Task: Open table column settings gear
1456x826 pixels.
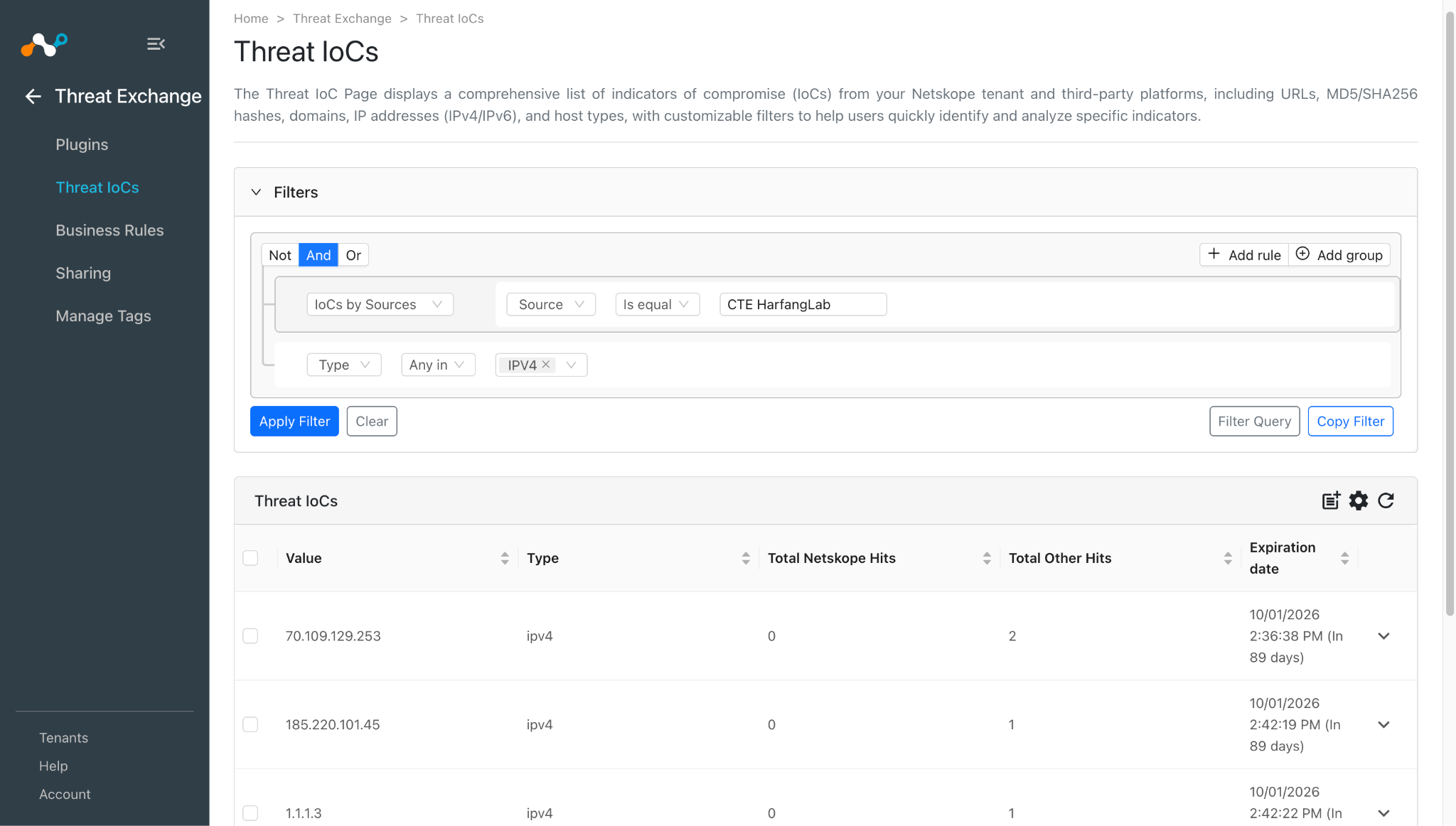Action: point(1359,500)
